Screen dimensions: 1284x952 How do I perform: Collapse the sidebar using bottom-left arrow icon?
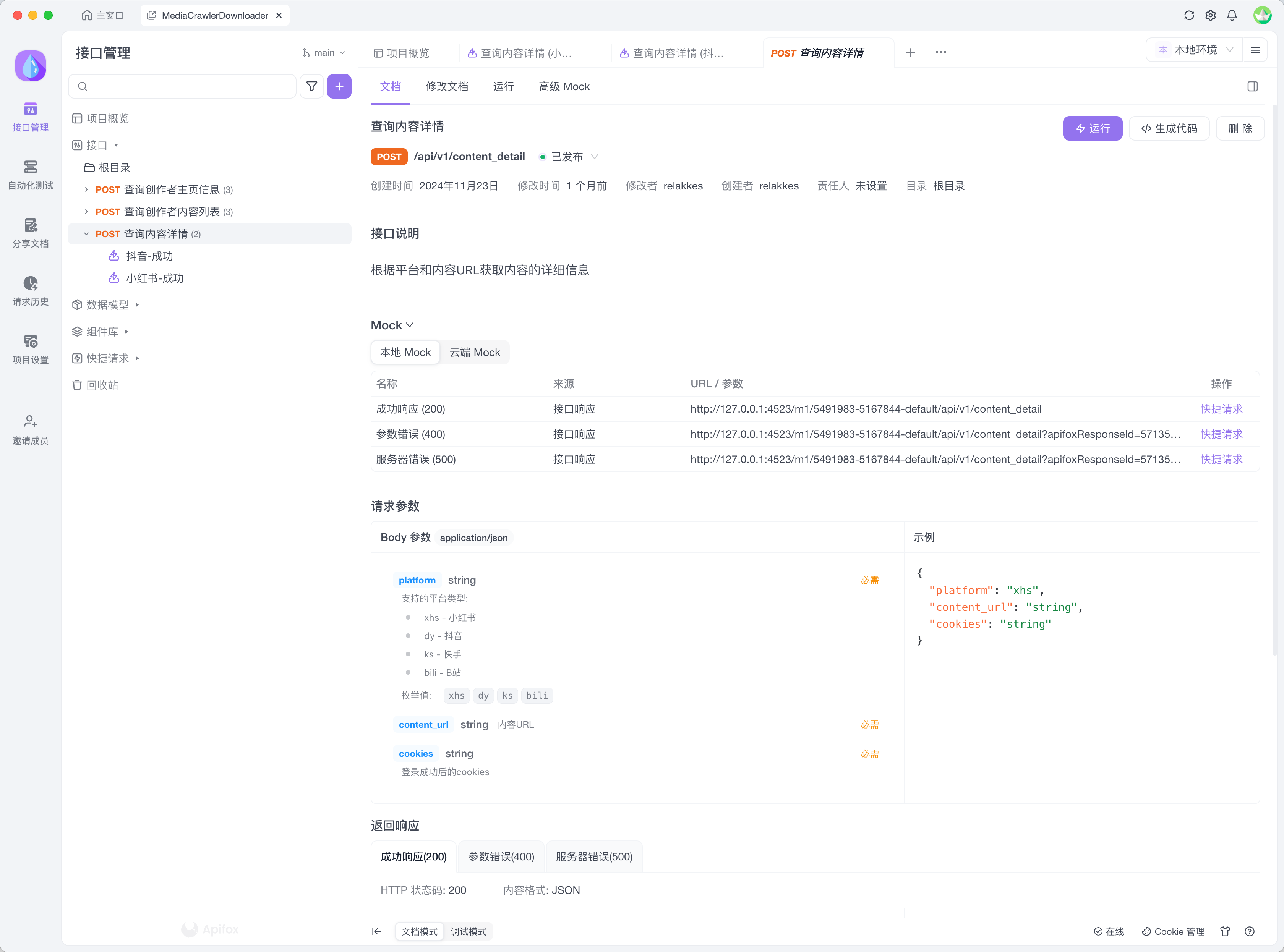pos(376,931)
